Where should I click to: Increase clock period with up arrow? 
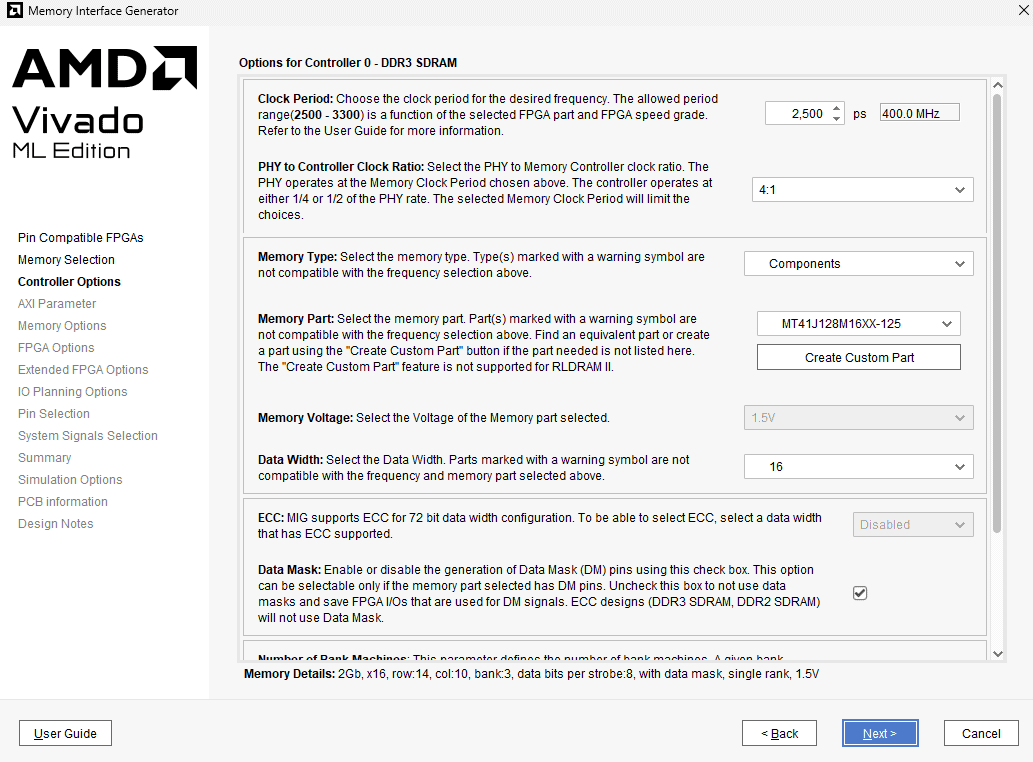[x=837, y=108]
